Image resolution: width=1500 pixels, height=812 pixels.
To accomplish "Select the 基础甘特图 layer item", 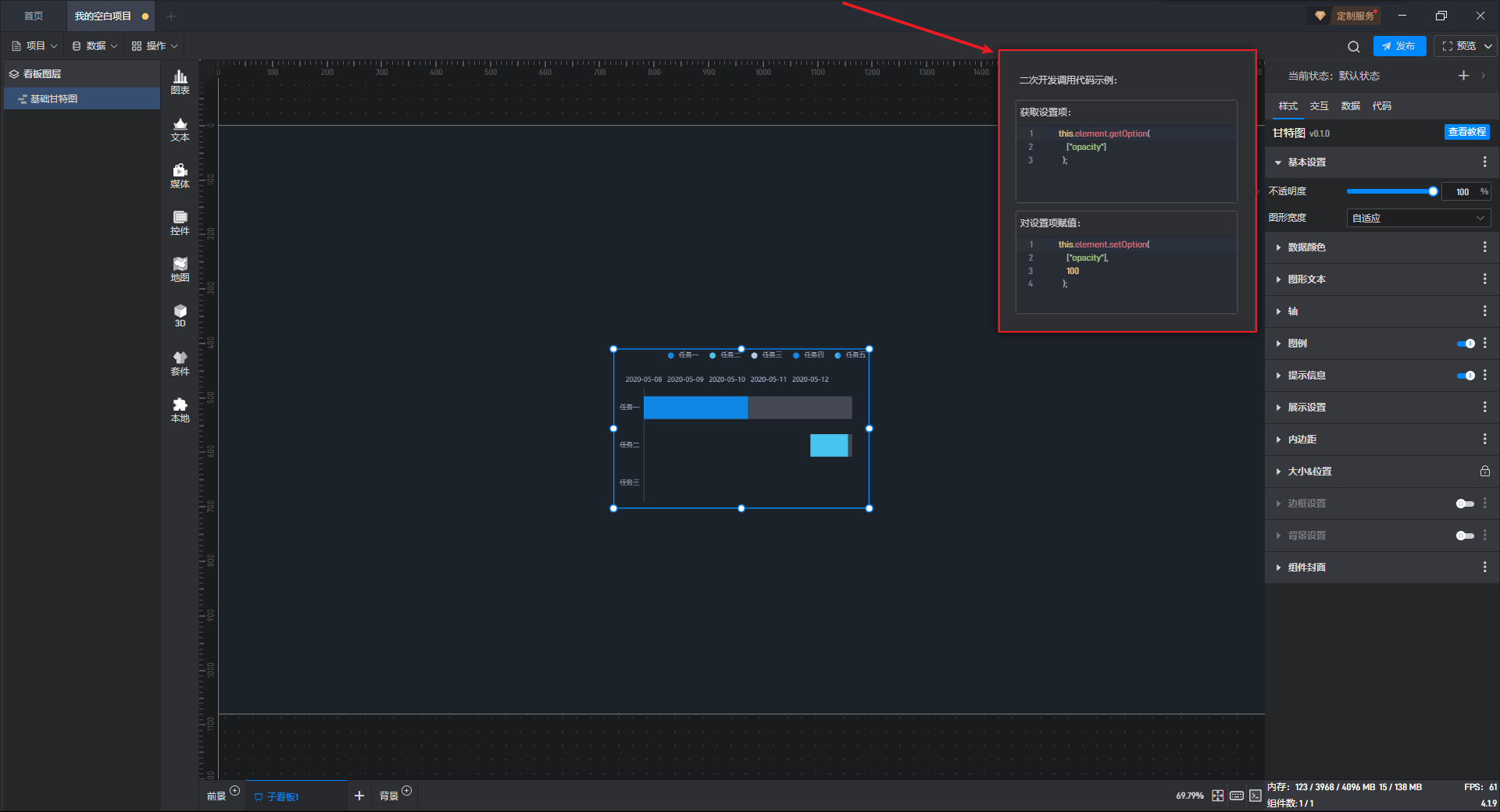I will pos(54,99).
